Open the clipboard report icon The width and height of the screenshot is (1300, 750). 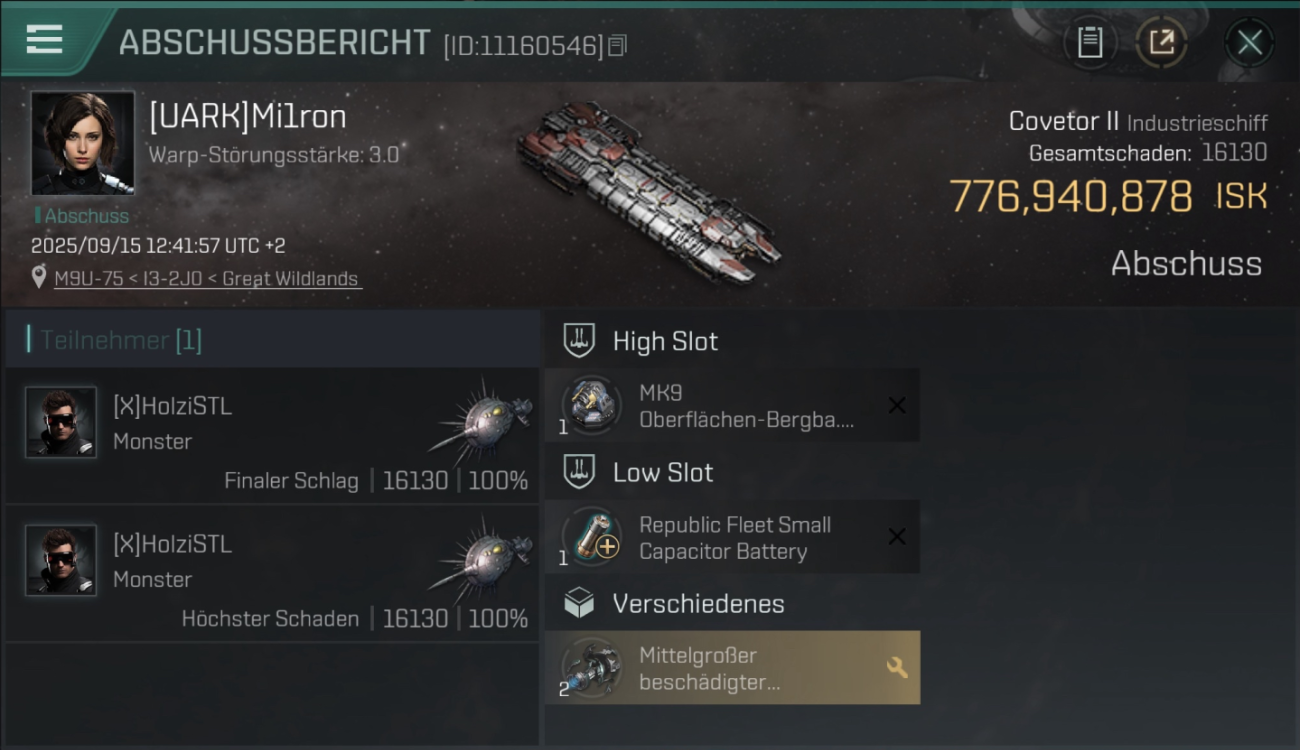coord(1089,43)
